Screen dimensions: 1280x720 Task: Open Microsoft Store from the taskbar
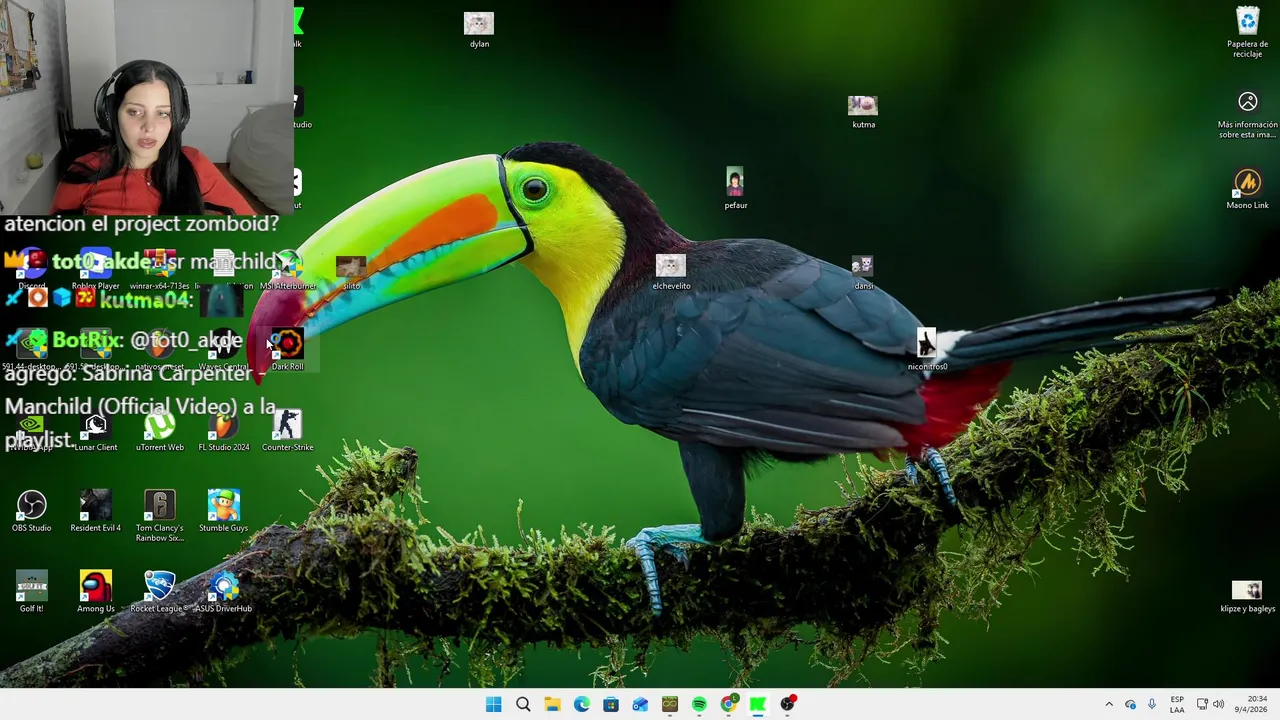(x=611, y=704)
